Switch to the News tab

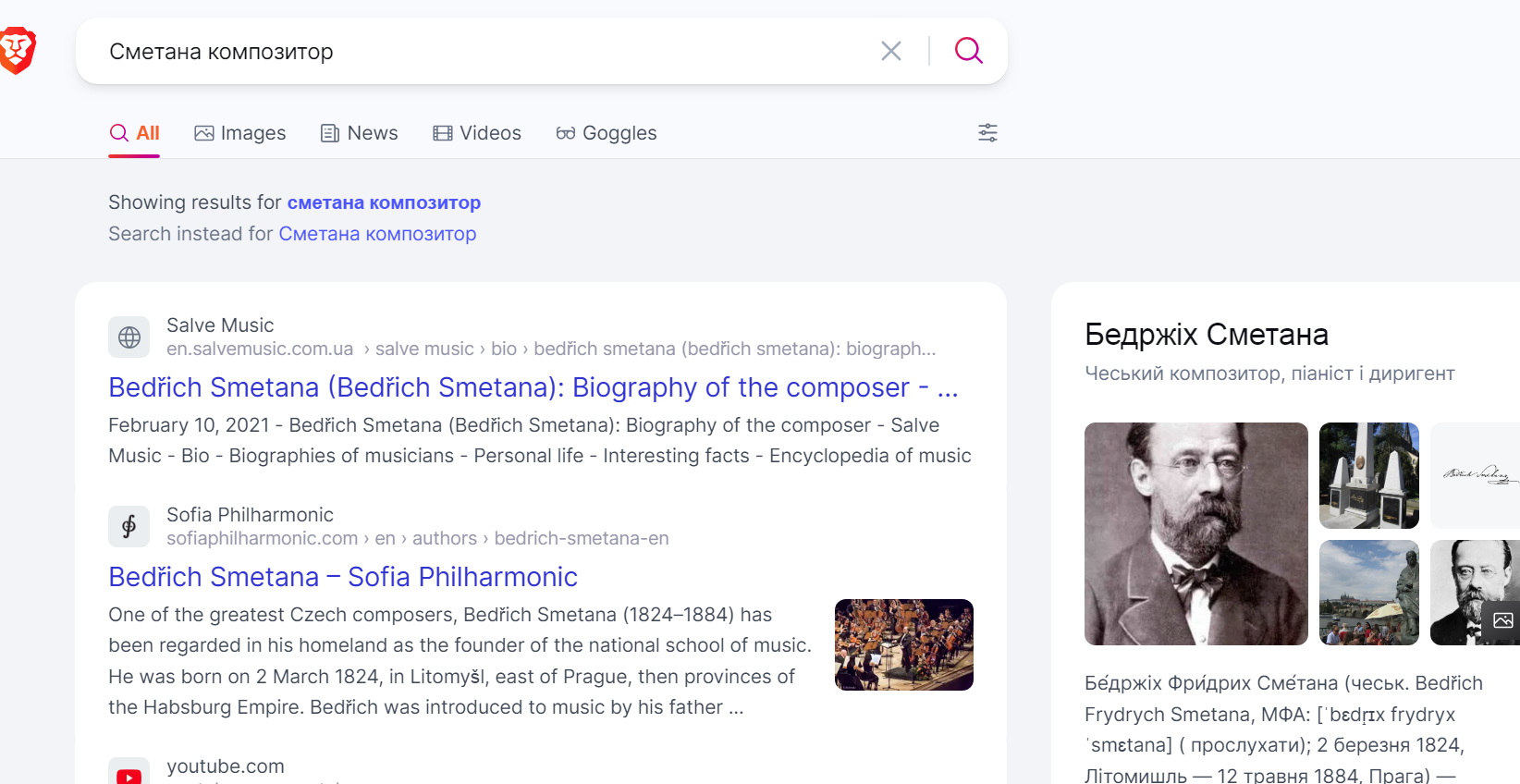359,133
